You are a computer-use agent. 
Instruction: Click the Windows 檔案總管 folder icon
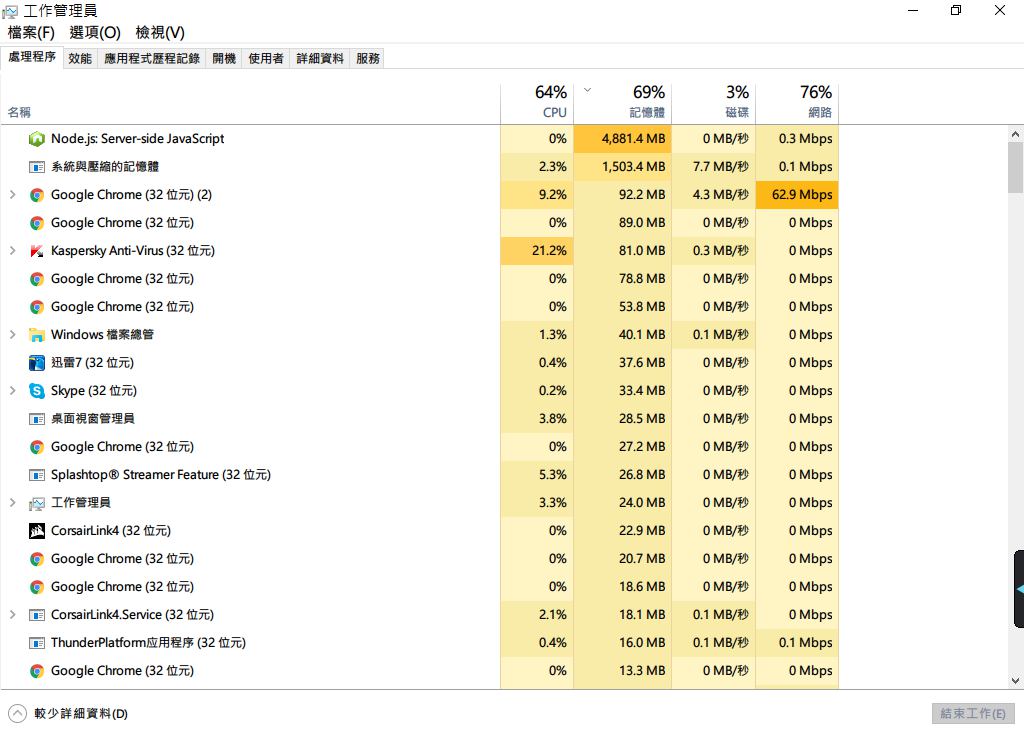click(37, 335)
